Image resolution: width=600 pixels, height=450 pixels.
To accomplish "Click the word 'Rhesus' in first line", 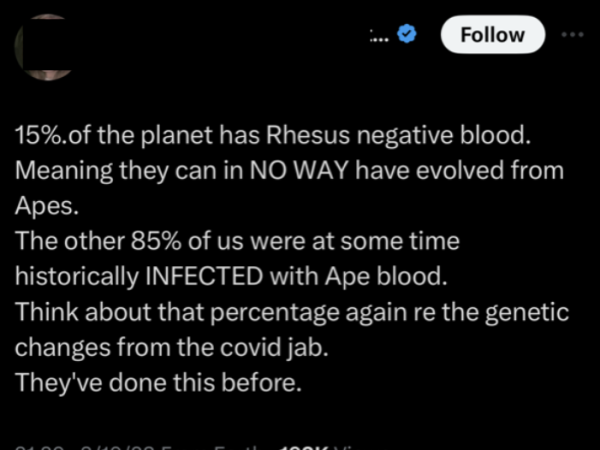I will coord(308,135).
